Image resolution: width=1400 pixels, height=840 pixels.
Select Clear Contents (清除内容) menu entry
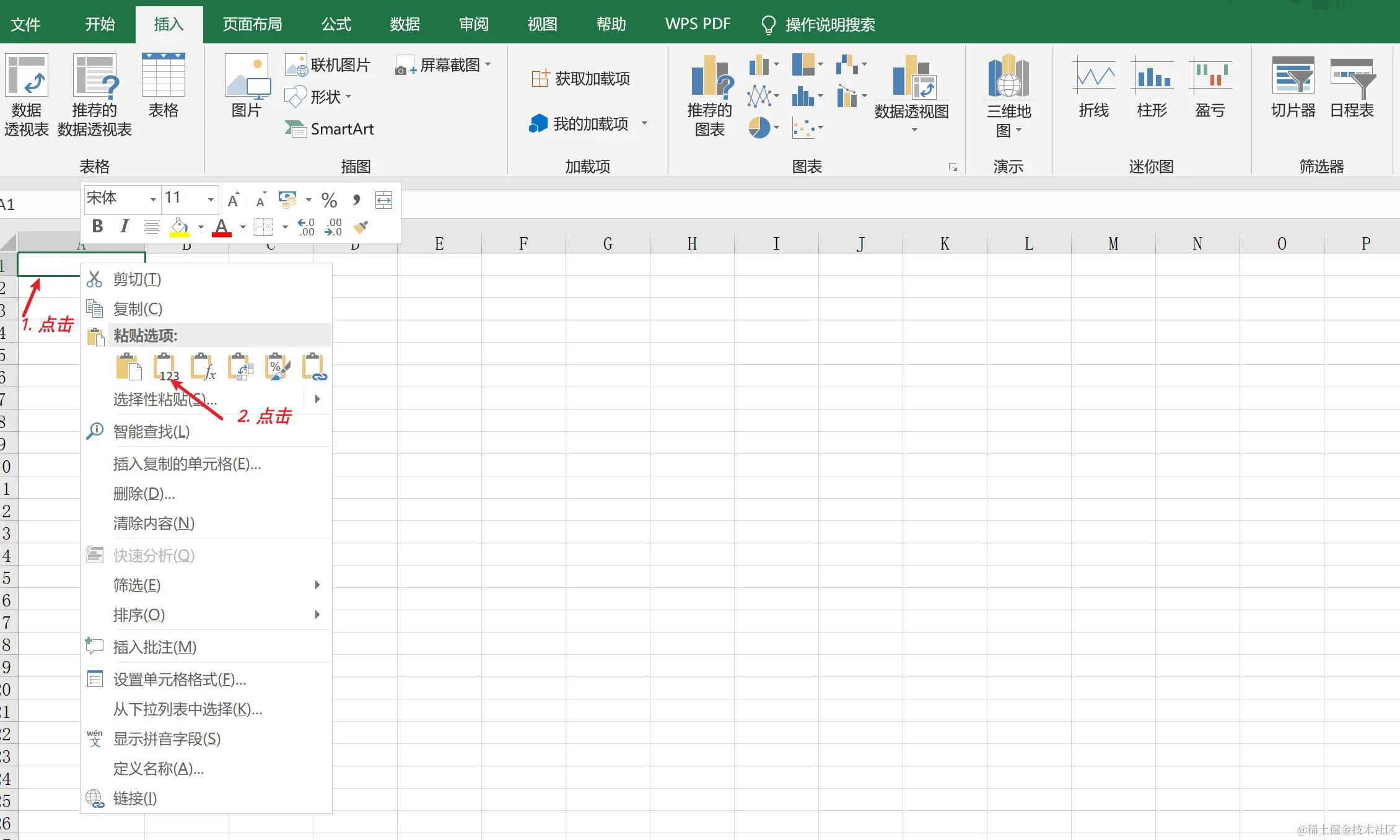(154, 523)
